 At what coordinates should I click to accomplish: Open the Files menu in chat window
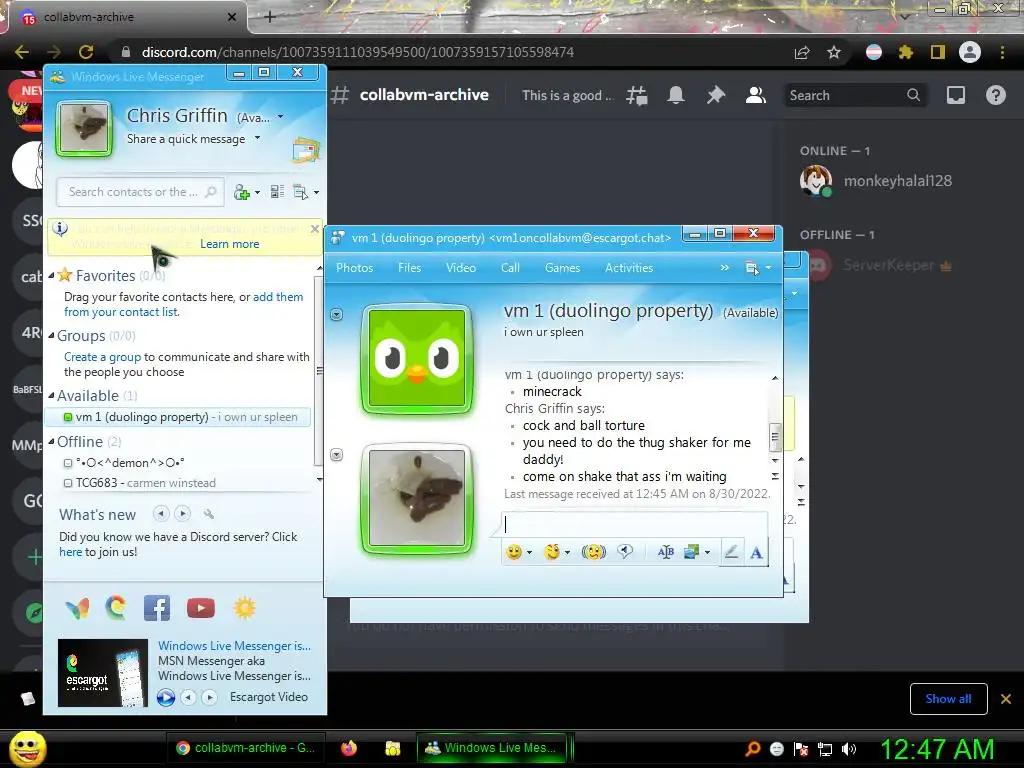click(x=409, y=268)
